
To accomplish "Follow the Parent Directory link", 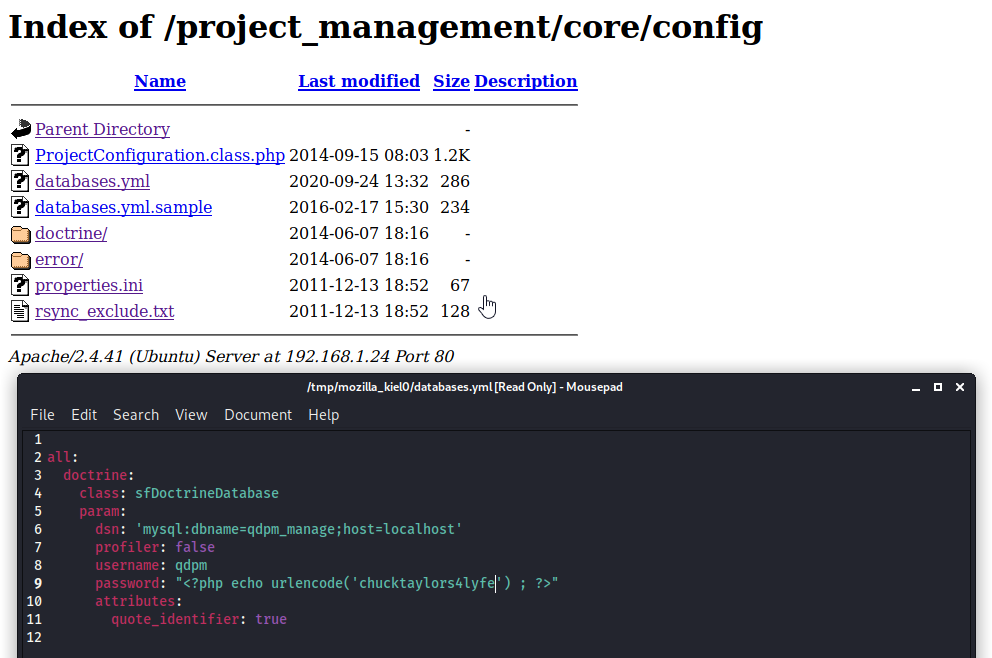I will pyautogui.click(x=102, y=129).
